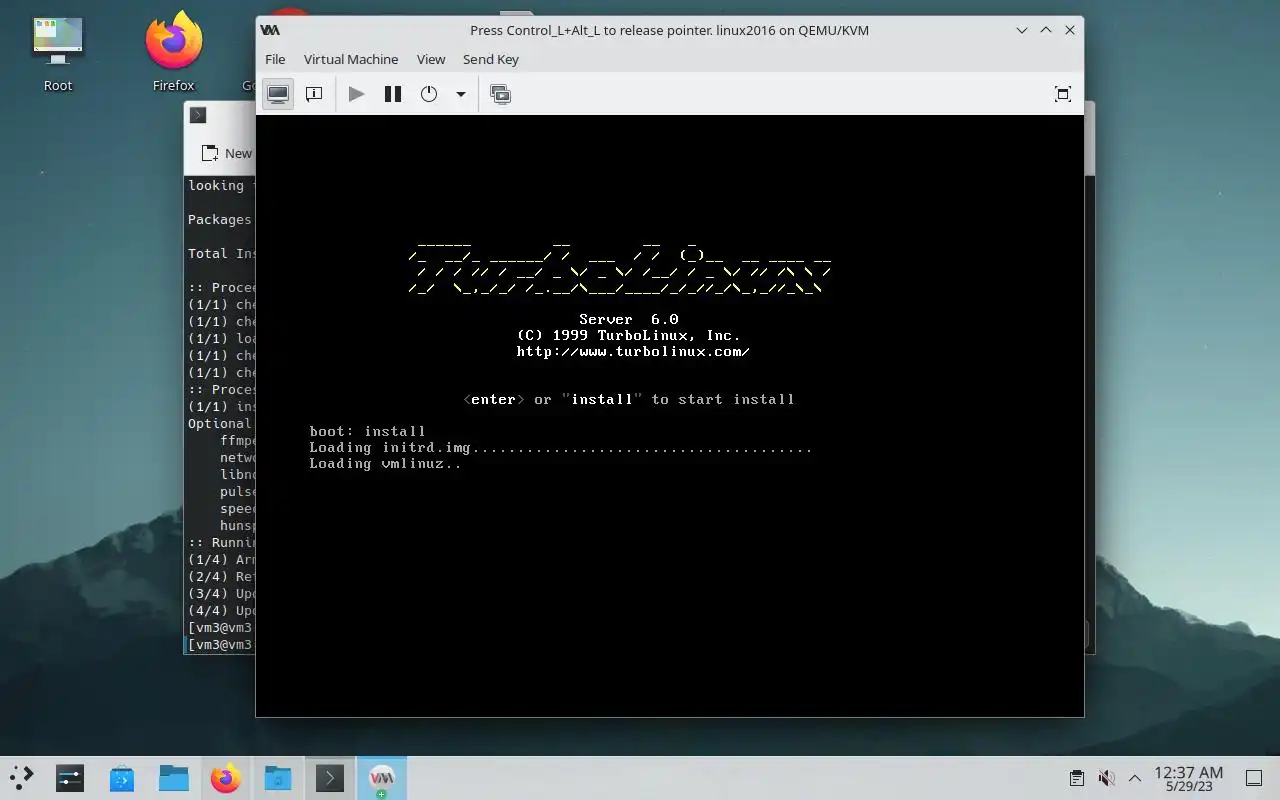Click the '<enter> or "install"' prompt text
Screen dimensions: 1280x800
coord(629,399)
